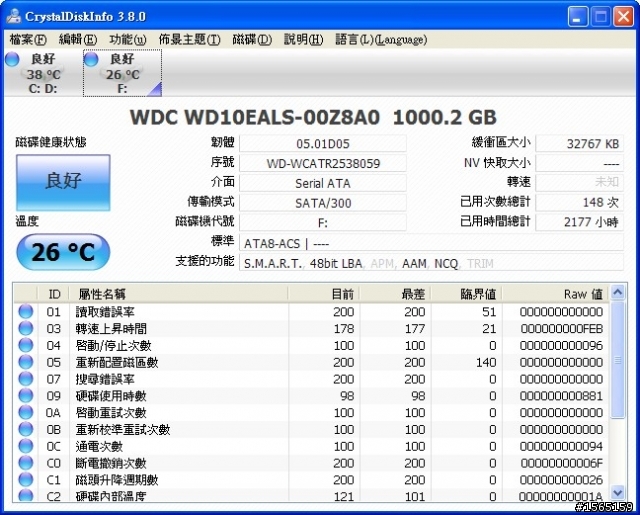The image size is (640, 515).
Task: Select attribute name 硬碟使用時數
Action: 111,396
